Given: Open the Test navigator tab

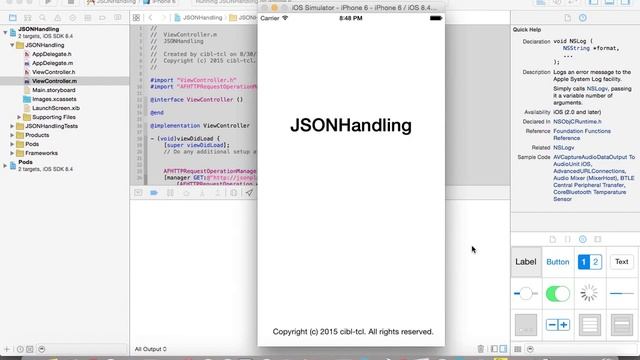Looking at the screenshot, I should [x=73, y=18].
